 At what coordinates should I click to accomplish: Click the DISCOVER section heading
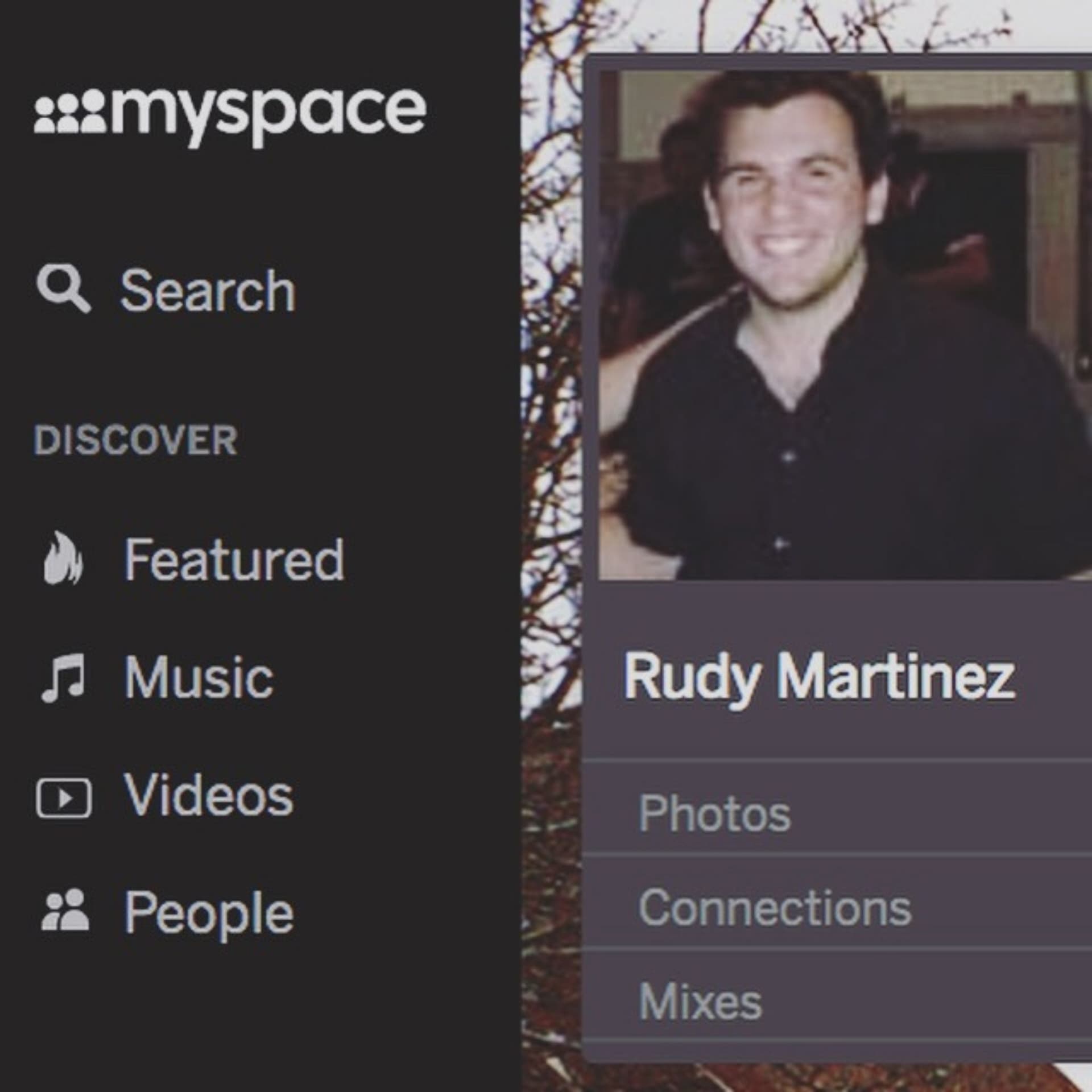135,440
